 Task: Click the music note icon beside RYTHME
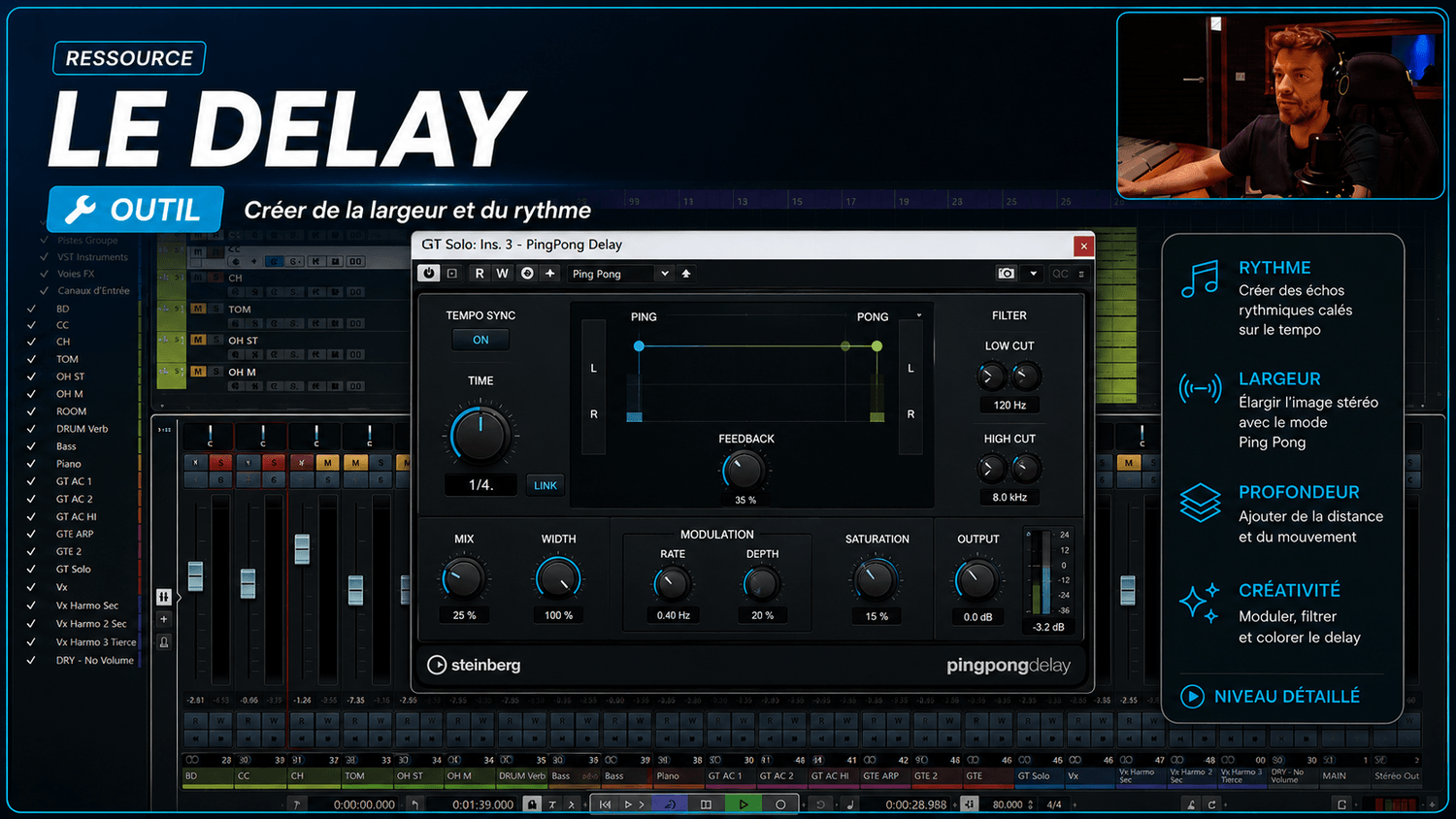tap(1200, 279)
